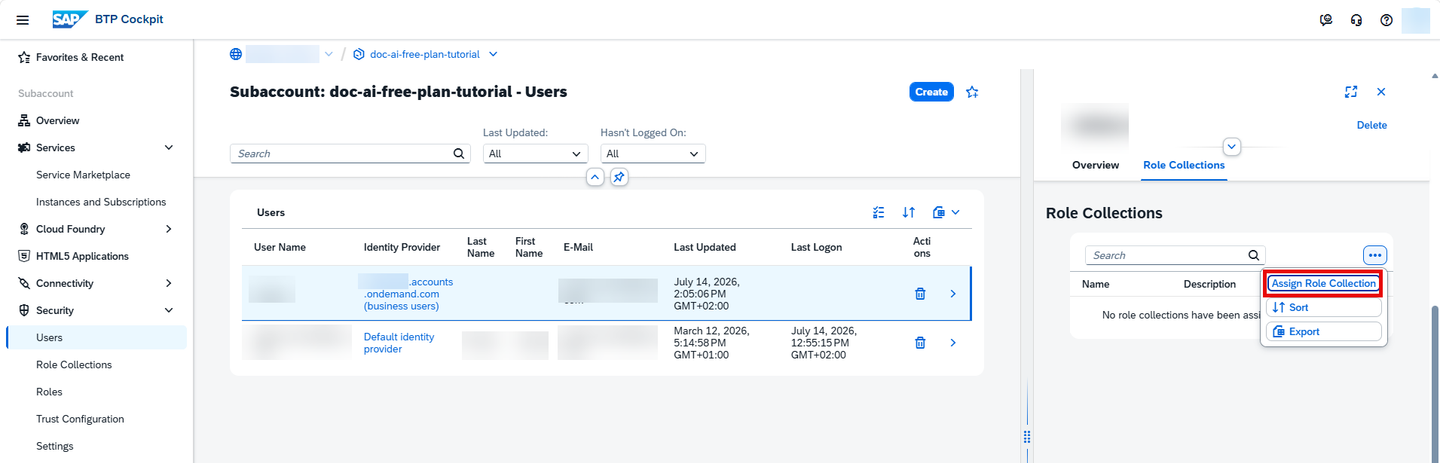Open Instances and Subscriptions
This screenshot has height=463, width=1440.
pyautogui.click(x=101, y=202)
